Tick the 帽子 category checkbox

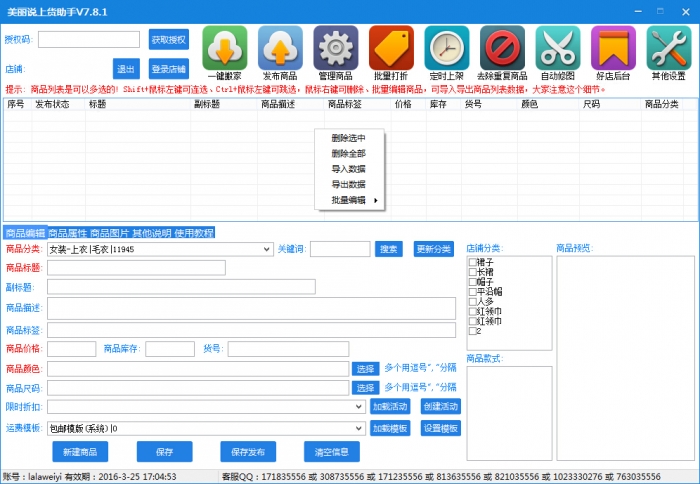click(x=472, y=282)
